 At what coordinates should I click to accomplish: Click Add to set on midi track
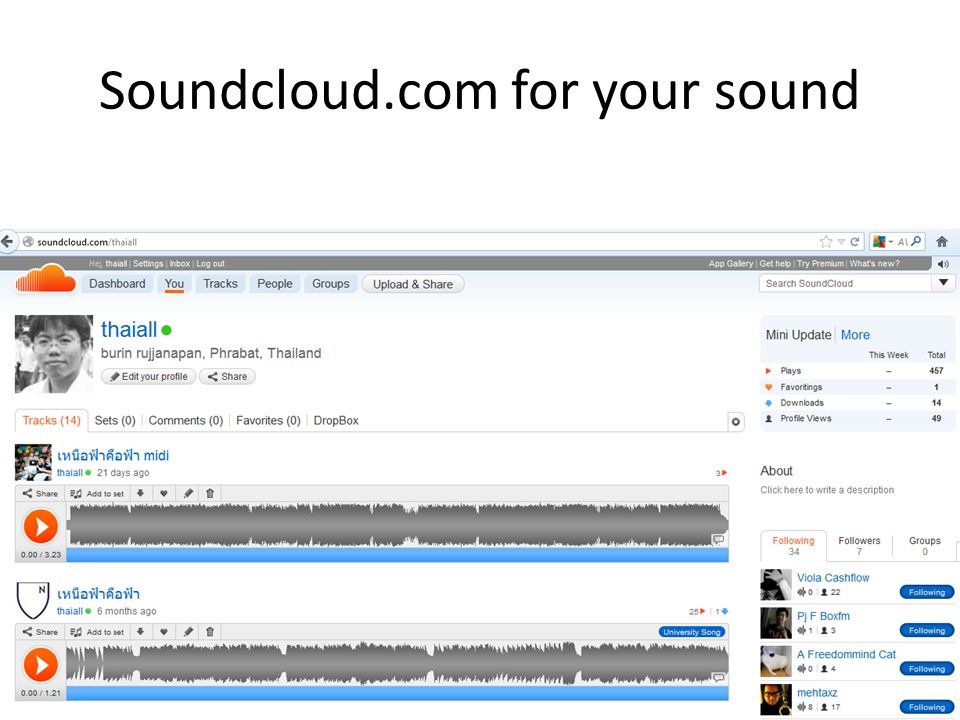click(97, 493)
